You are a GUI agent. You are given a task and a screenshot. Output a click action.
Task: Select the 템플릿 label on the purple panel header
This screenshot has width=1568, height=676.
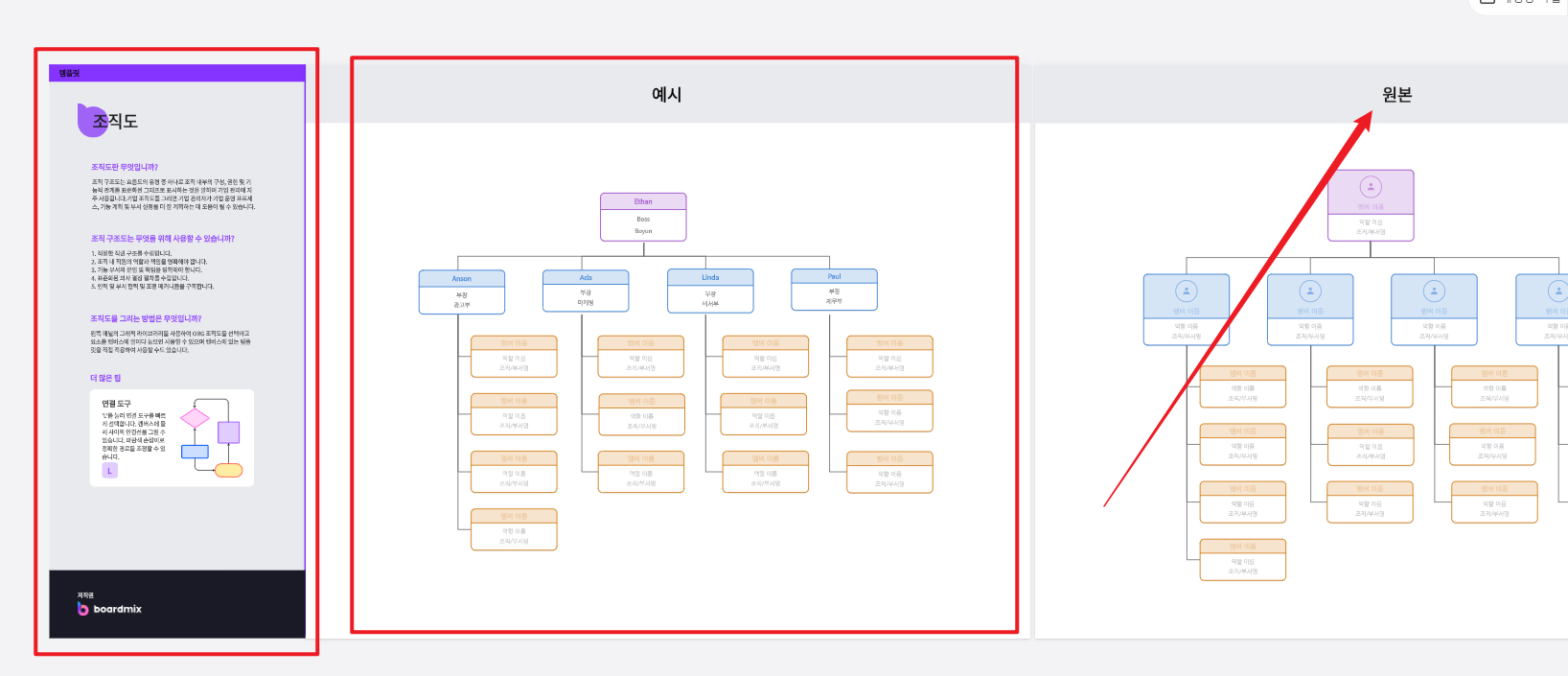pyautogui.click(x=69, y=73)
